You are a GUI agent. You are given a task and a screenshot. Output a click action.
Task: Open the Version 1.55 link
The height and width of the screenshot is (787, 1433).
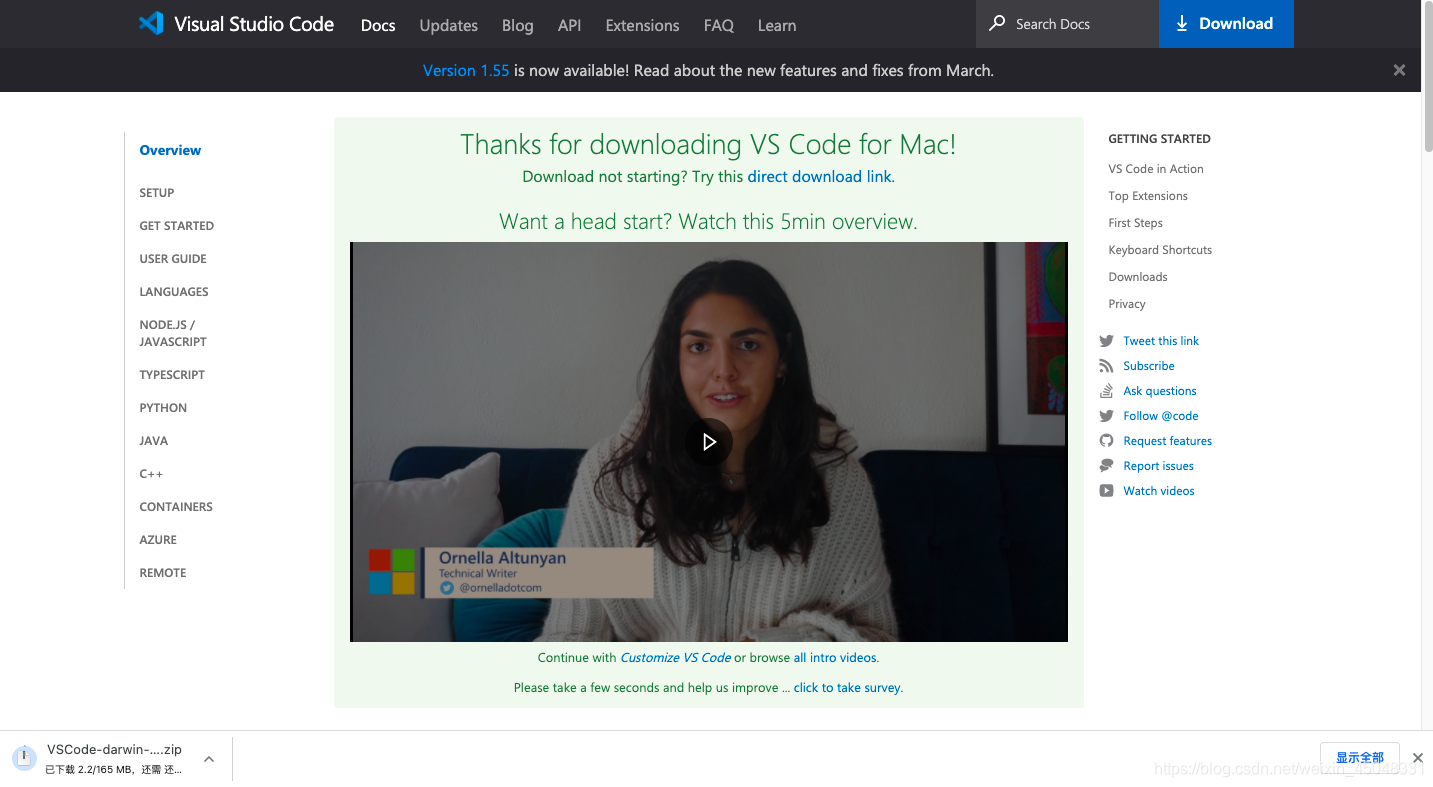point(466,70)
